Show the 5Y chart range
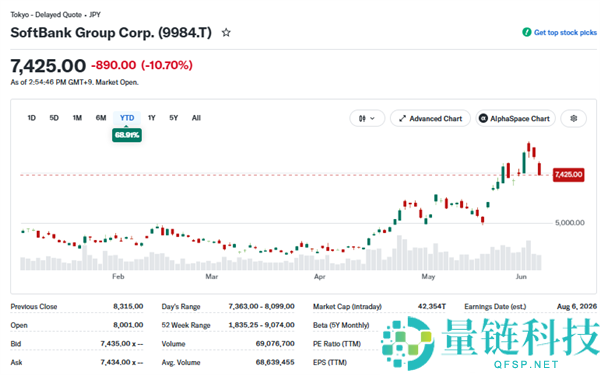This screenshot has height=375, width=600. click(174, 118)
